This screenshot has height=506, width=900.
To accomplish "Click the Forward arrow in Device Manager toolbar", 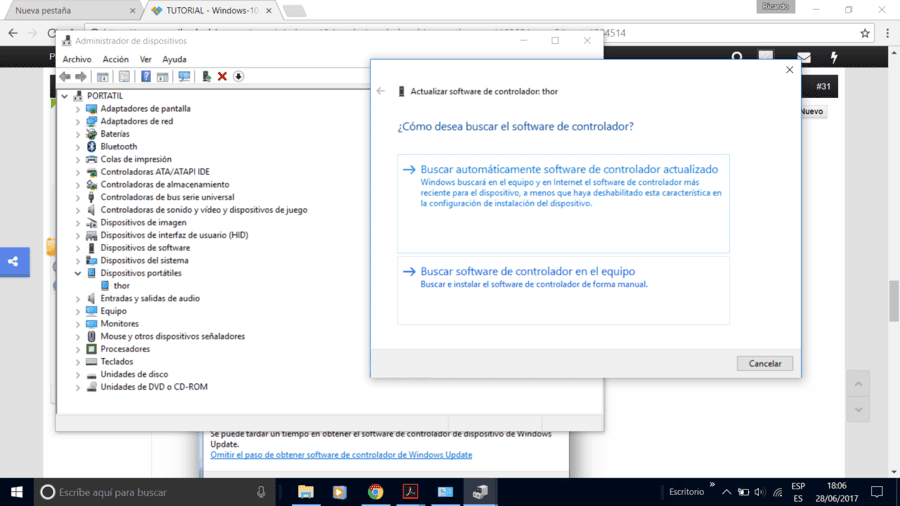I will (81, 76).
